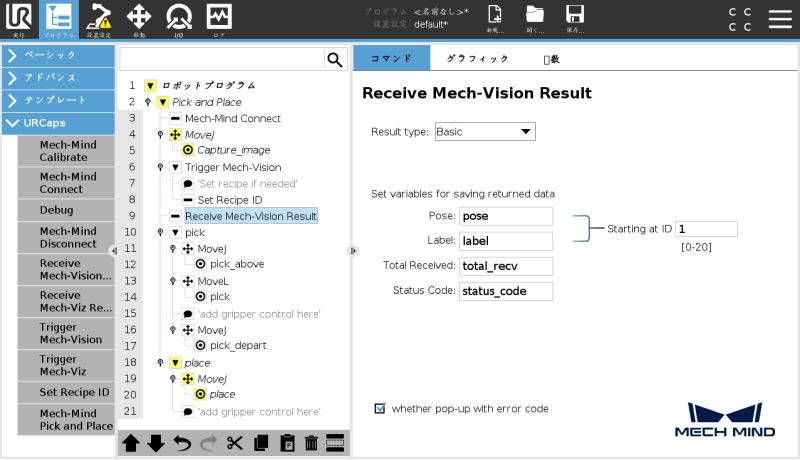Insert Mech-Mind Disconnect URCap
The height and width of the screenshot is (460, 800).
pos(66,237)
